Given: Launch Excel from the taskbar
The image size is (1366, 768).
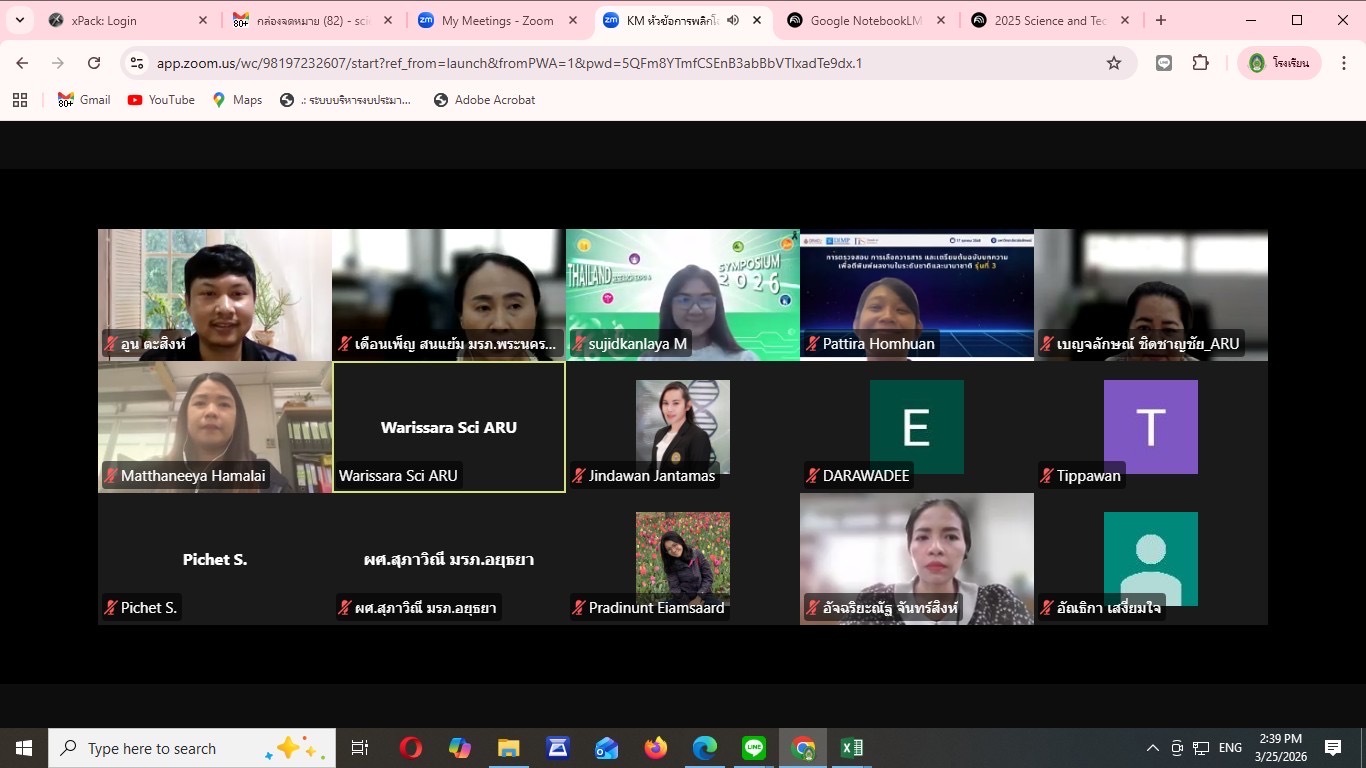Looking at the screenshot, I should 851,748.
